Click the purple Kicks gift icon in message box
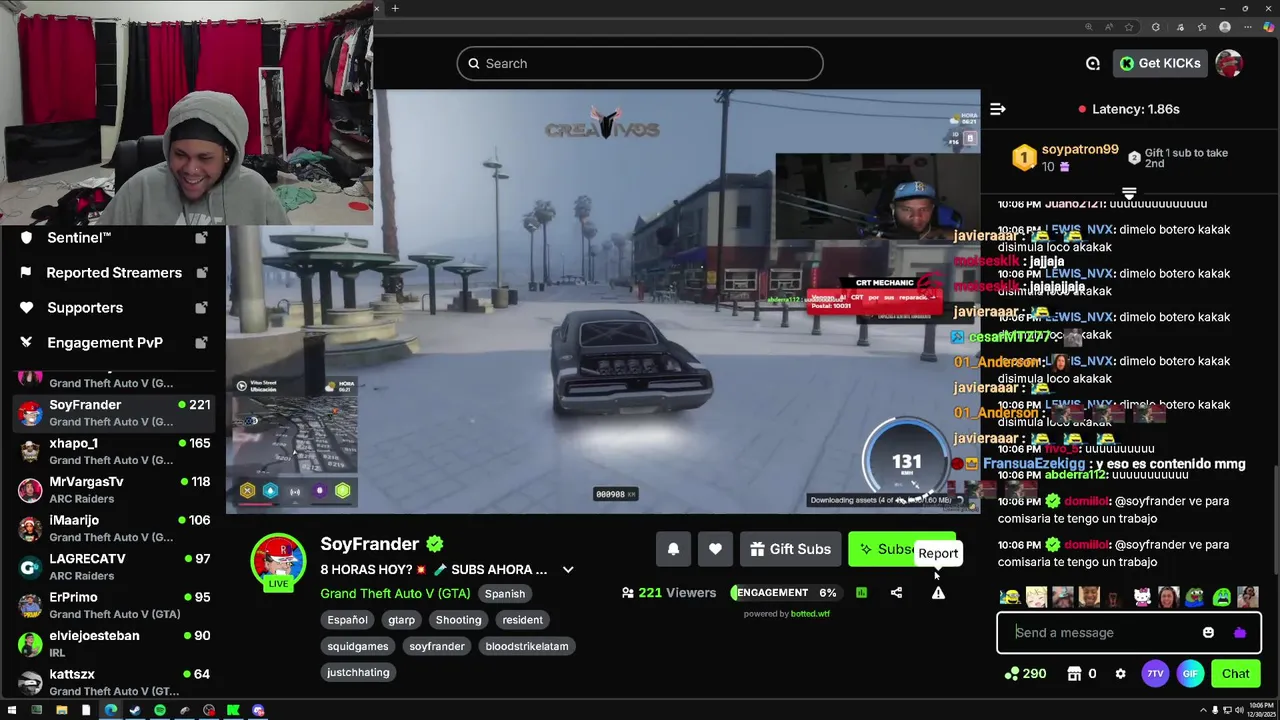Image resolution: width=1280 pixels, height=720 pixels. click(x=1240, y=632)
